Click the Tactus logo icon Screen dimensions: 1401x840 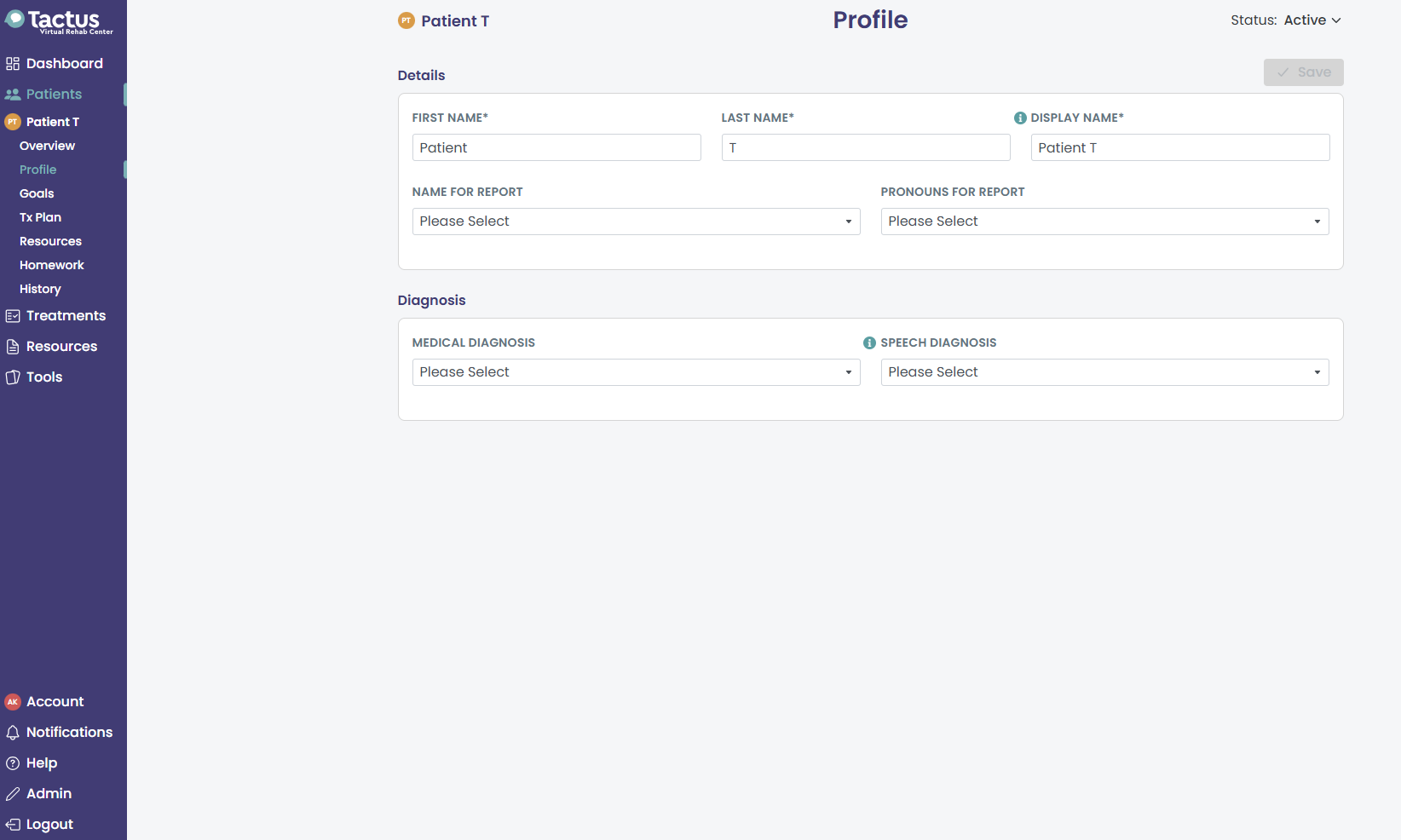pos(14,19)
